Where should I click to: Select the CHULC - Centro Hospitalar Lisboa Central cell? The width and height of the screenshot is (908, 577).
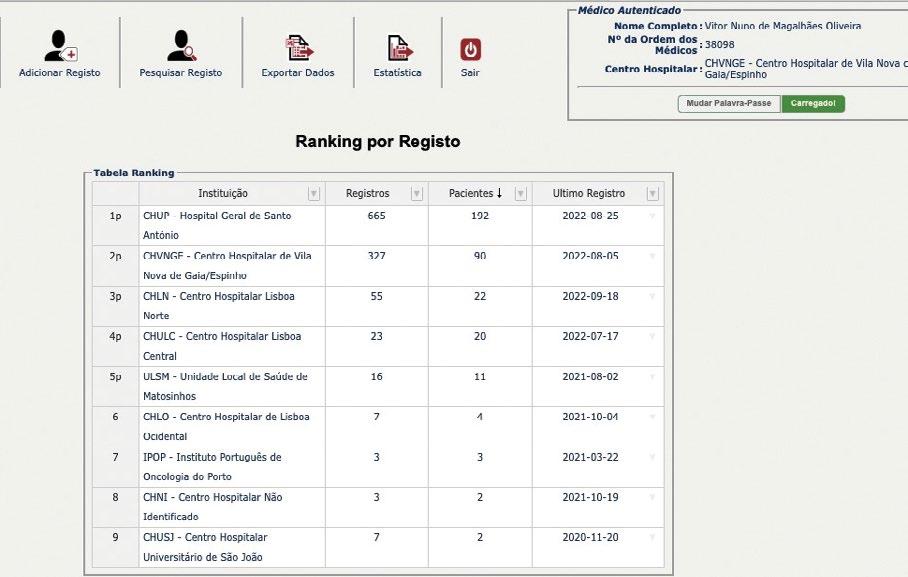[x=232, y=346]
